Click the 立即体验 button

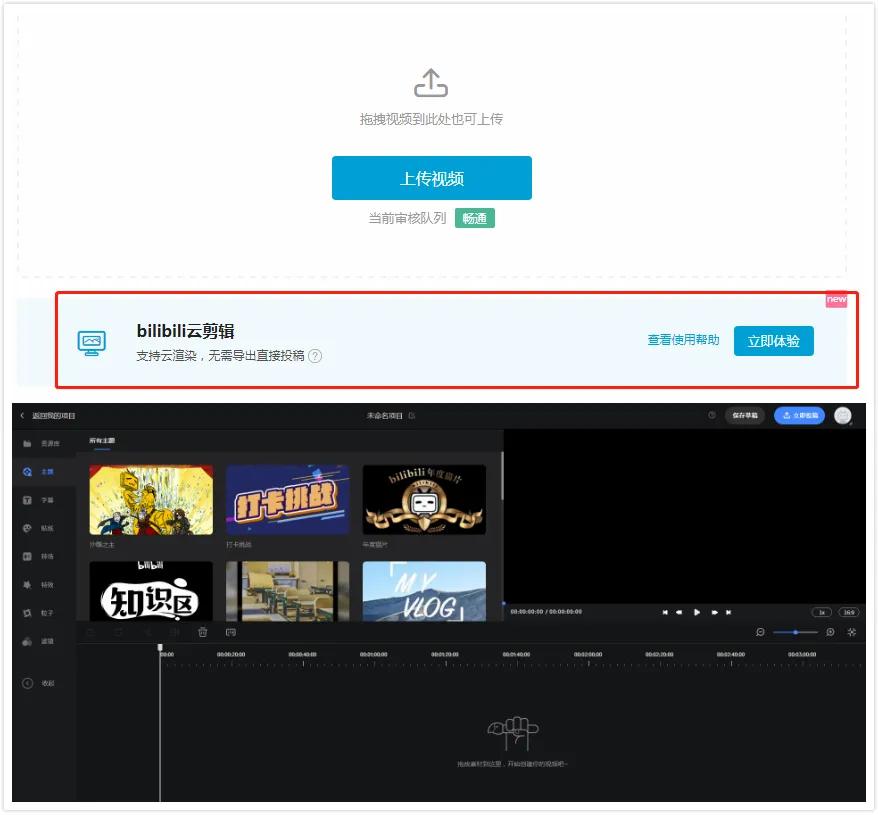pos(773,341)
